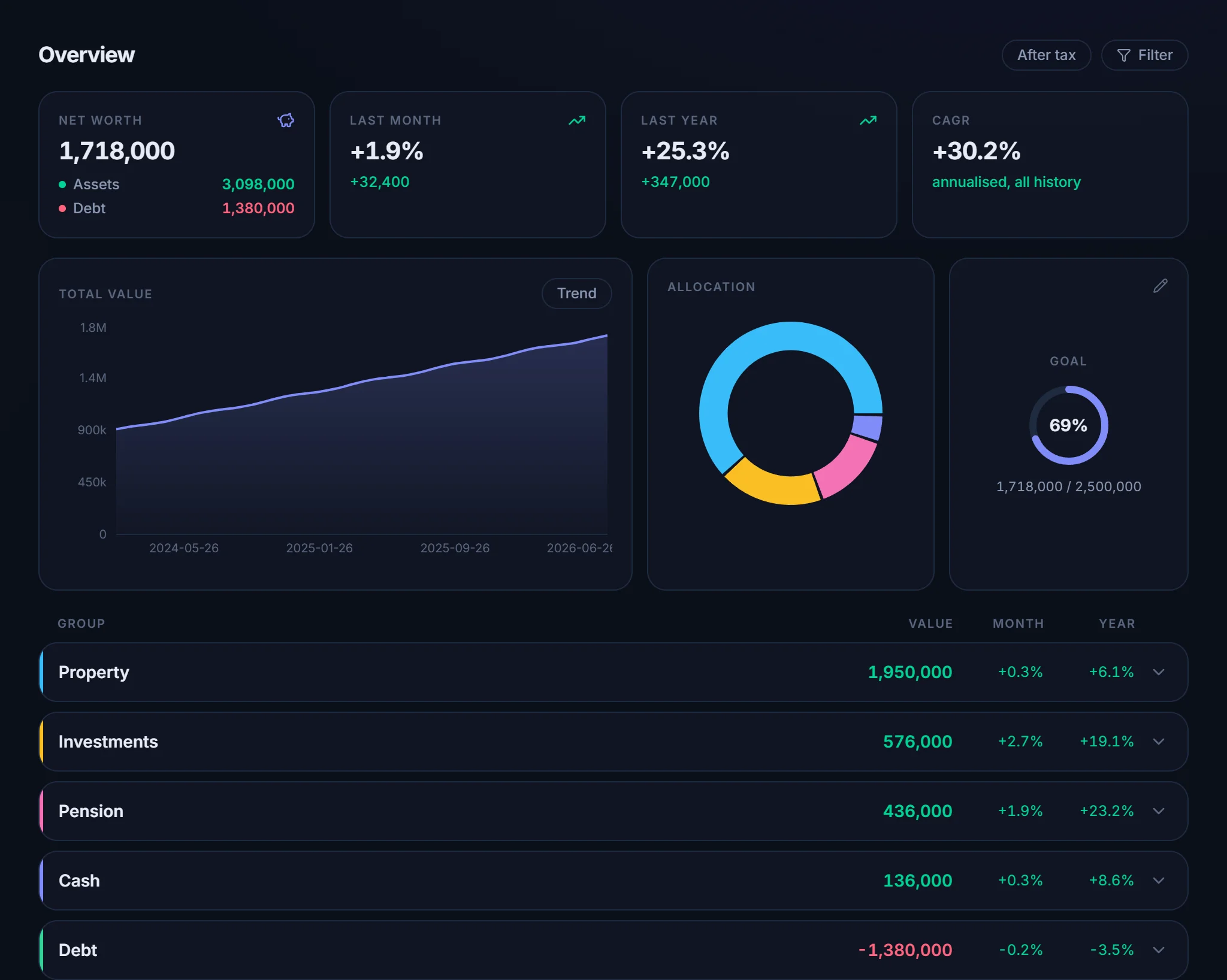
Task: Toggle the Trend view on Total Value chart
Action: click(x=576, y=294)
